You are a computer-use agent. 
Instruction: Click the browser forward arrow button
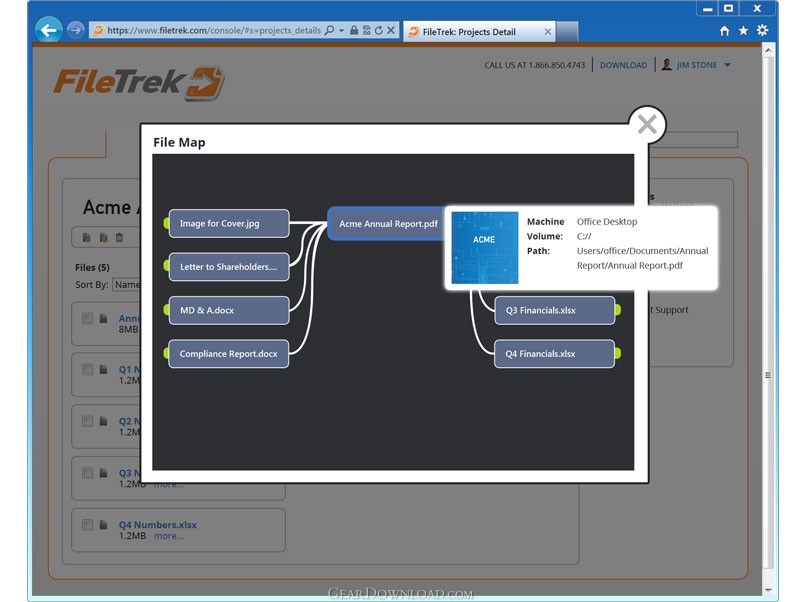tap(75, 30)
